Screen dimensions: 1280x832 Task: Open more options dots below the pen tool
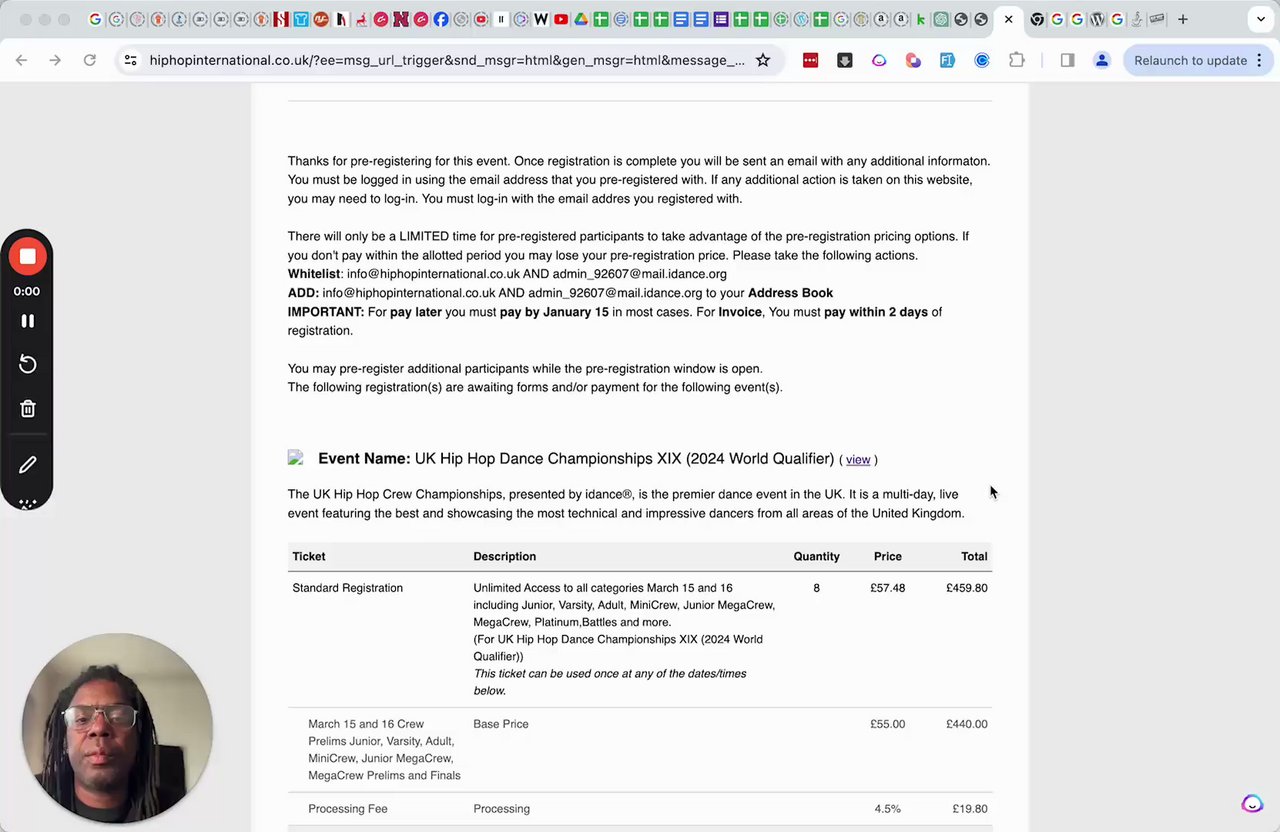27,502
